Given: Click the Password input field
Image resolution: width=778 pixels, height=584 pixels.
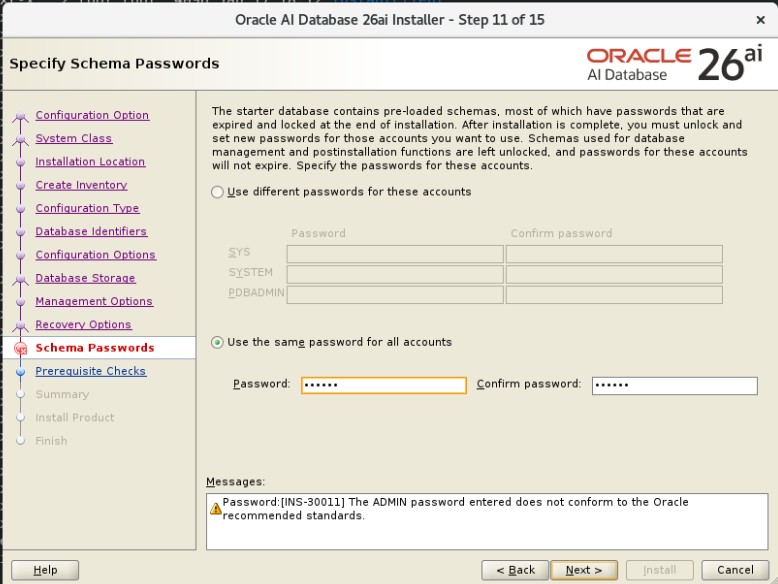Looking at the screenshot, I should [384, 385].
